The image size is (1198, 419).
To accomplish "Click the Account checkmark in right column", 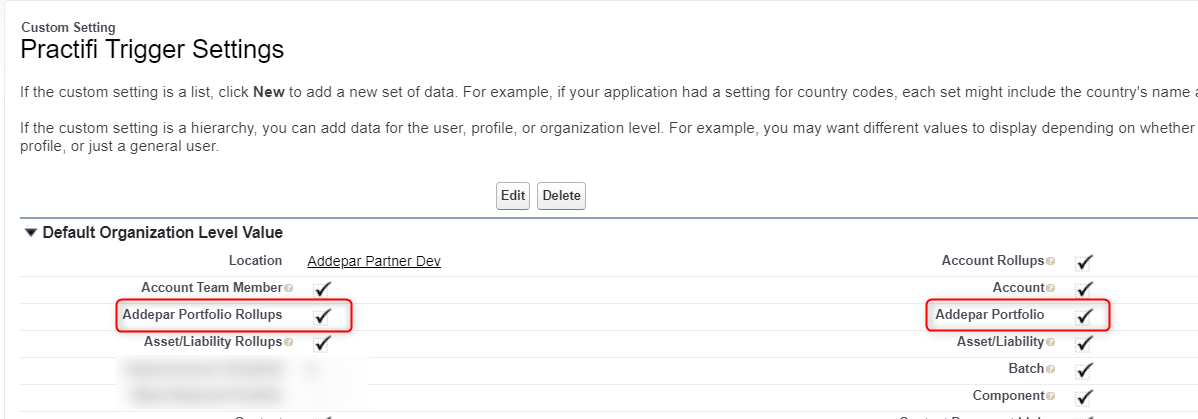I will pyautogui.click(x=1083, y=289).
